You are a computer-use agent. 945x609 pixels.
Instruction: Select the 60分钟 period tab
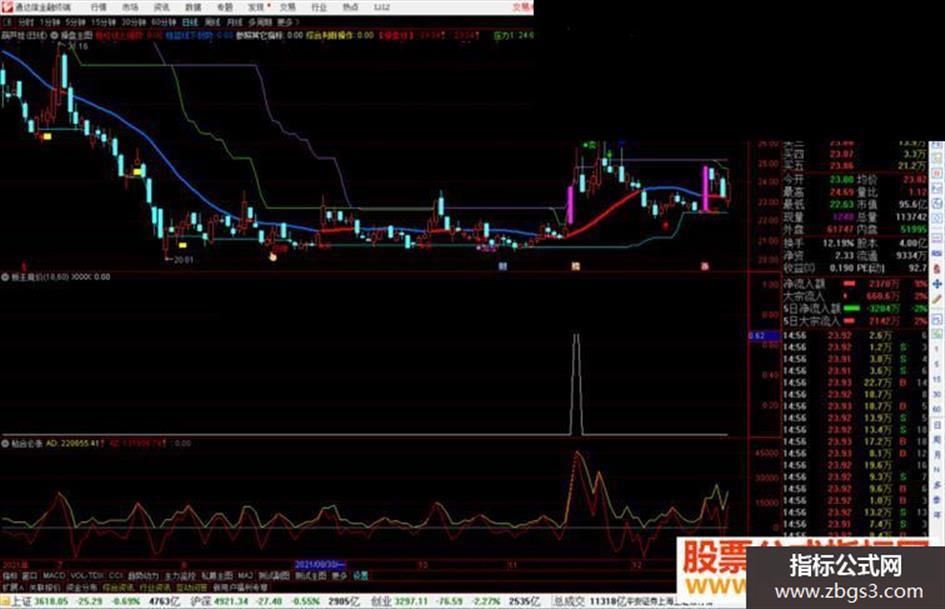(163, 22)
